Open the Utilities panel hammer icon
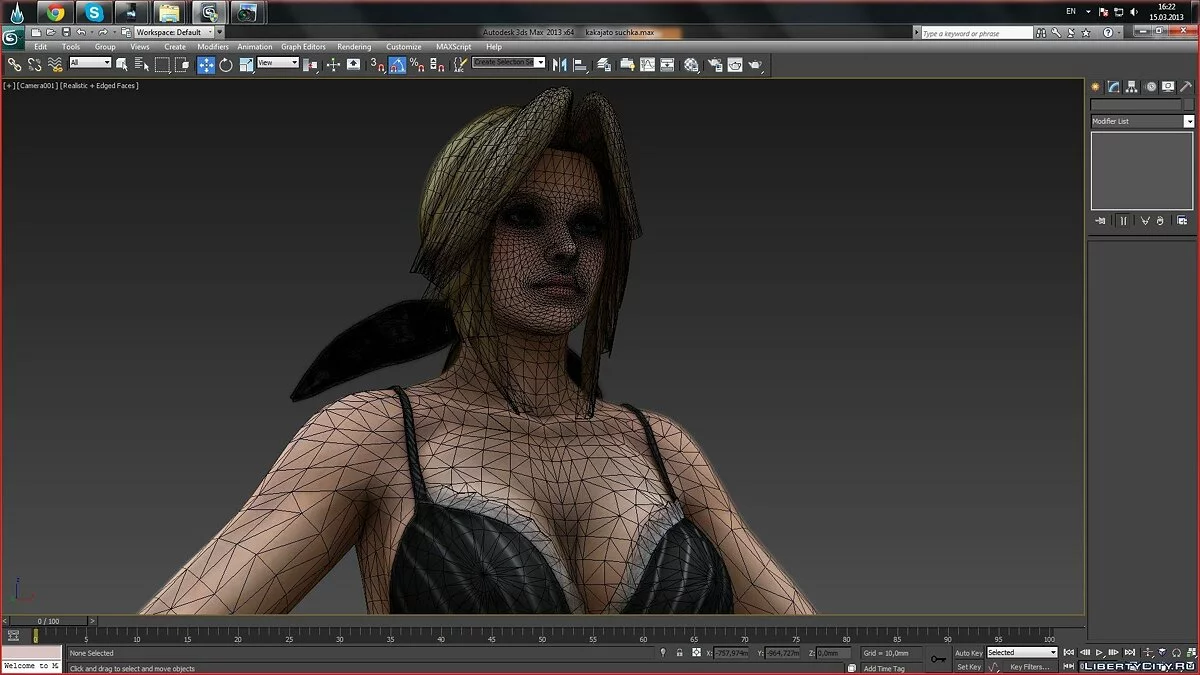The height and width of the screenshot is (675, 1200). pyautogui.click(x=1187, y=87)
